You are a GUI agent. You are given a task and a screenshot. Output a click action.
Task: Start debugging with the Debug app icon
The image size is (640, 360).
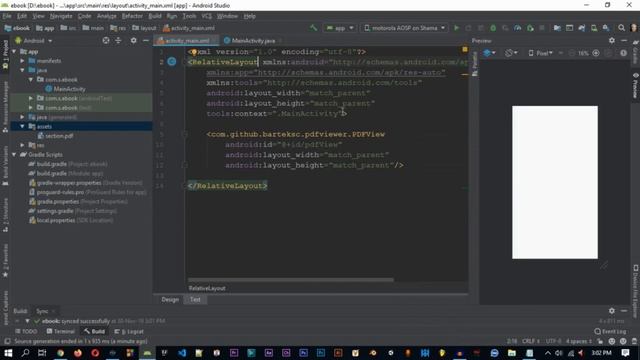click(x=493, y=28)
